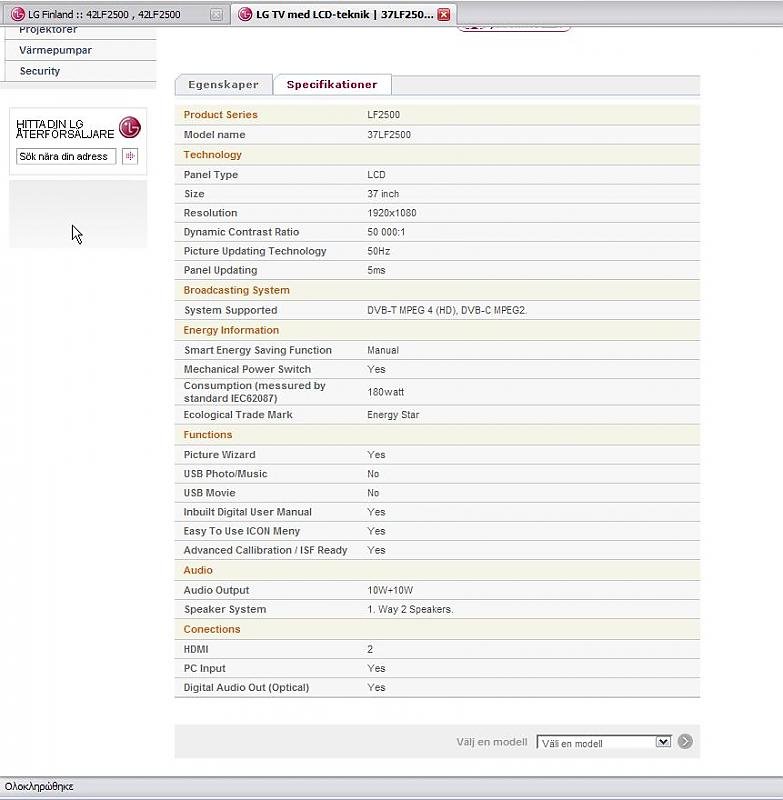The image size is (783, 800).
Task: Click the 180watt consumption value
Action: (x=385, y=392)
